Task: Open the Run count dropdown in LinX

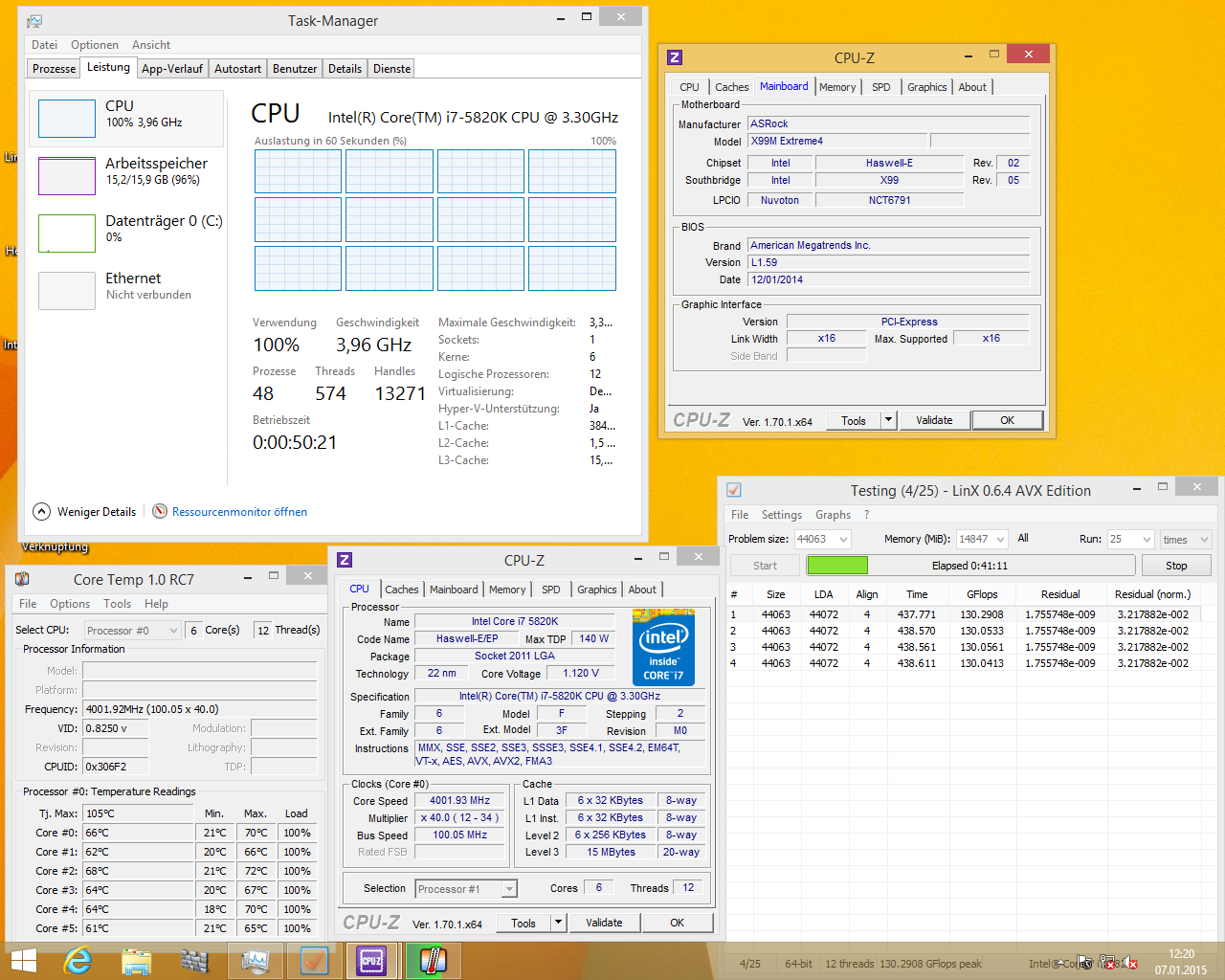Action: [x=1147, y=540]
